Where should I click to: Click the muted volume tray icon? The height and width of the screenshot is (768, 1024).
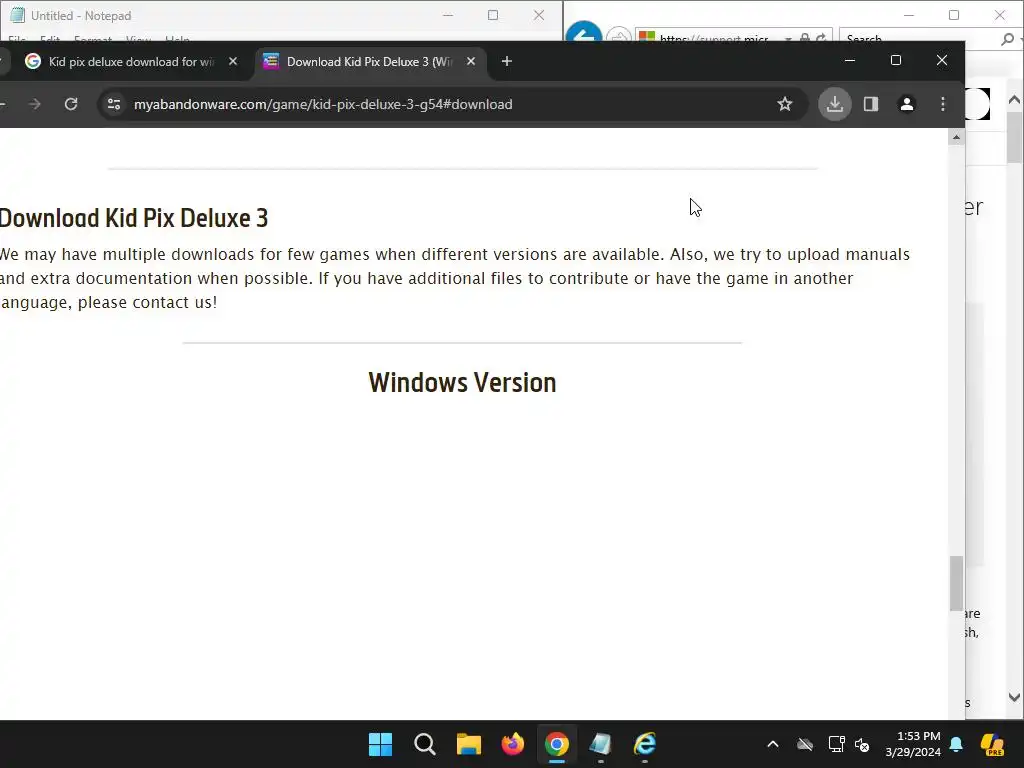tap(861, 744)
